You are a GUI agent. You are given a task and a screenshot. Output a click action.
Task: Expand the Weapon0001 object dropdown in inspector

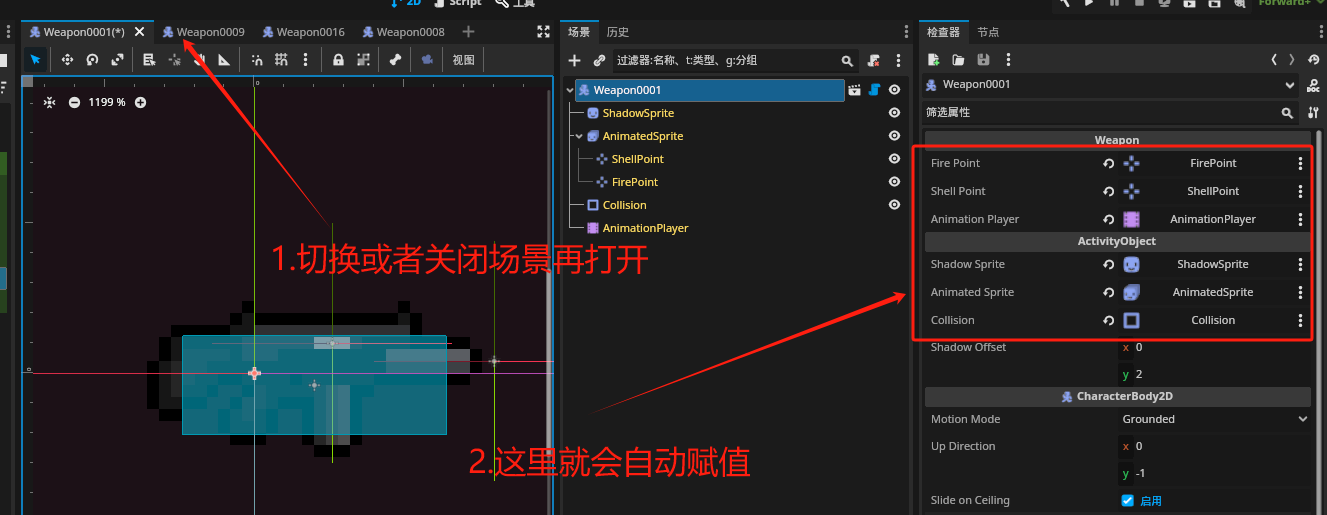pyautogui.click(x=1289, y=85)
